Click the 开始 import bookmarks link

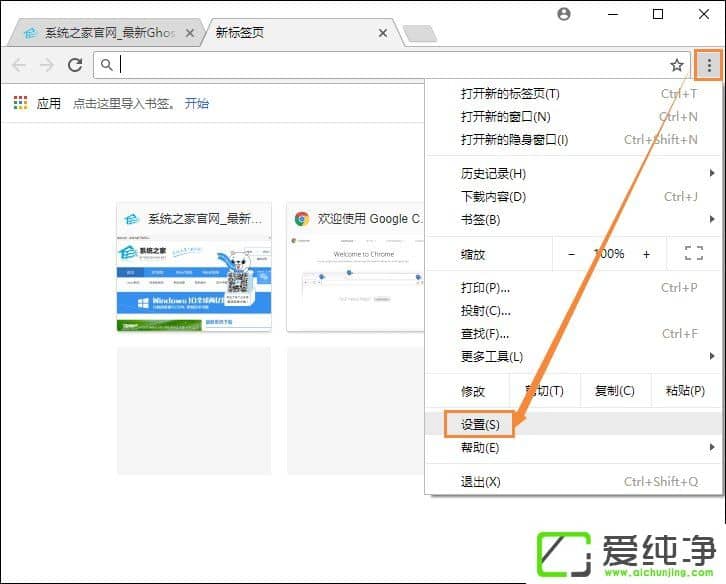click(196, 103)
